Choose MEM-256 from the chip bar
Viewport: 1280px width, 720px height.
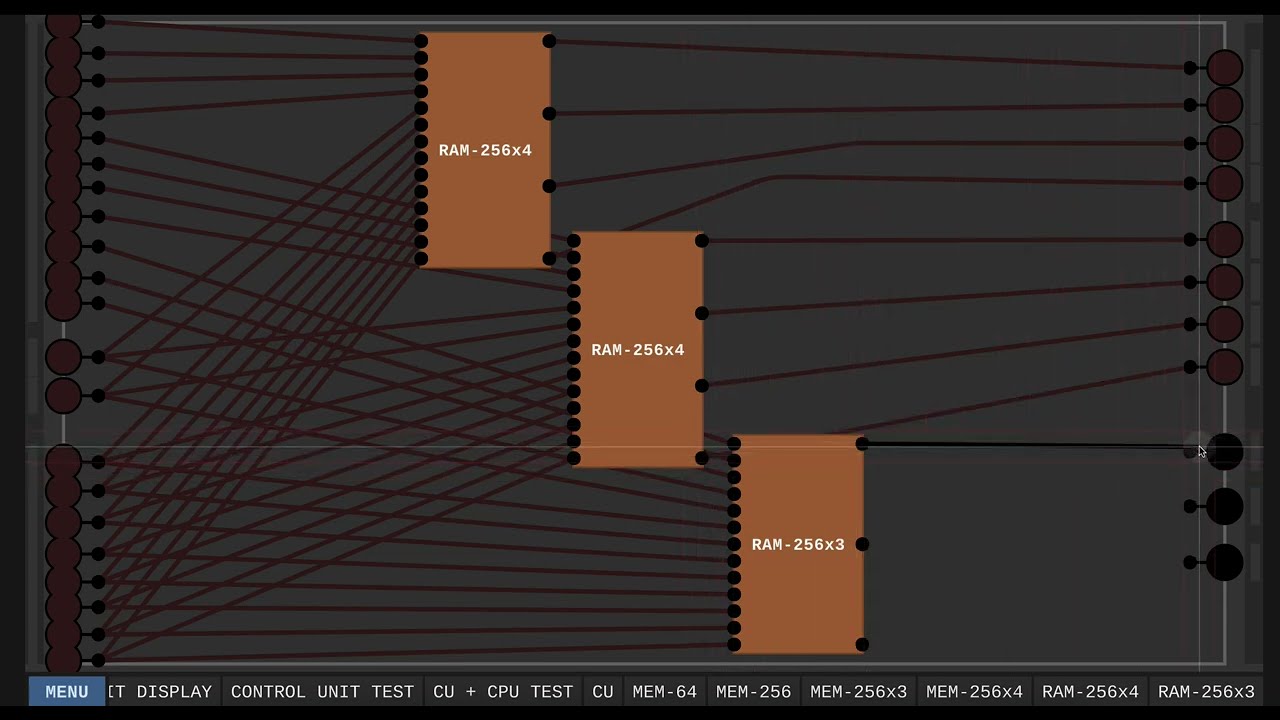pos(754,692)
